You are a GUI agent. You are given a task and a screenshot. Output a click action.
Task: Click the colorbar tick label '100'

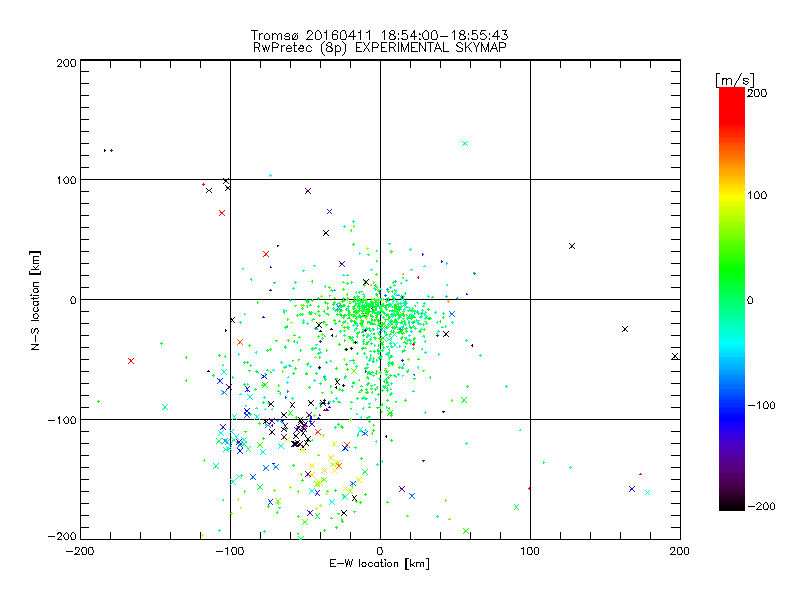[757, 195]
